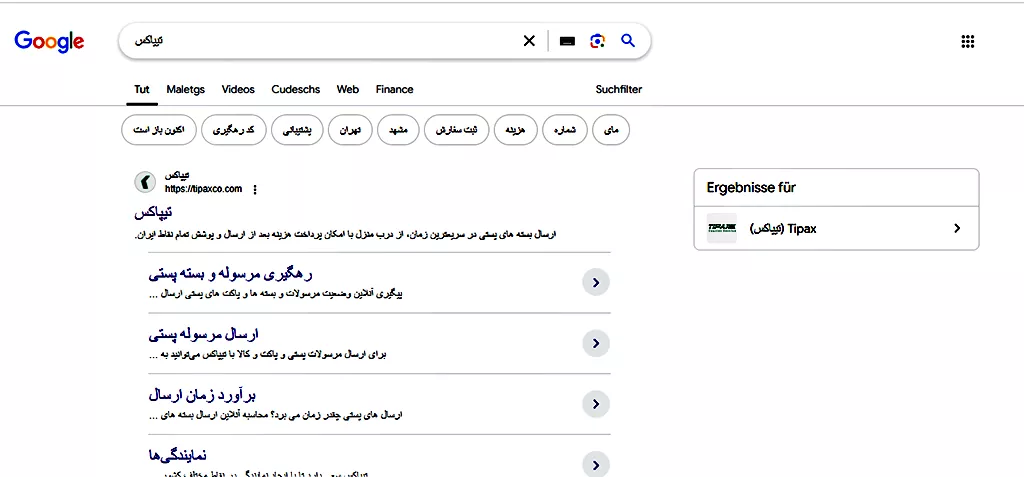Screen dimensions: 1024x477
Task: Click the description starting 'ارسال بسته های پستی در سریعترین زمان'
Action: pyautogui.click(x=345, y=234)
